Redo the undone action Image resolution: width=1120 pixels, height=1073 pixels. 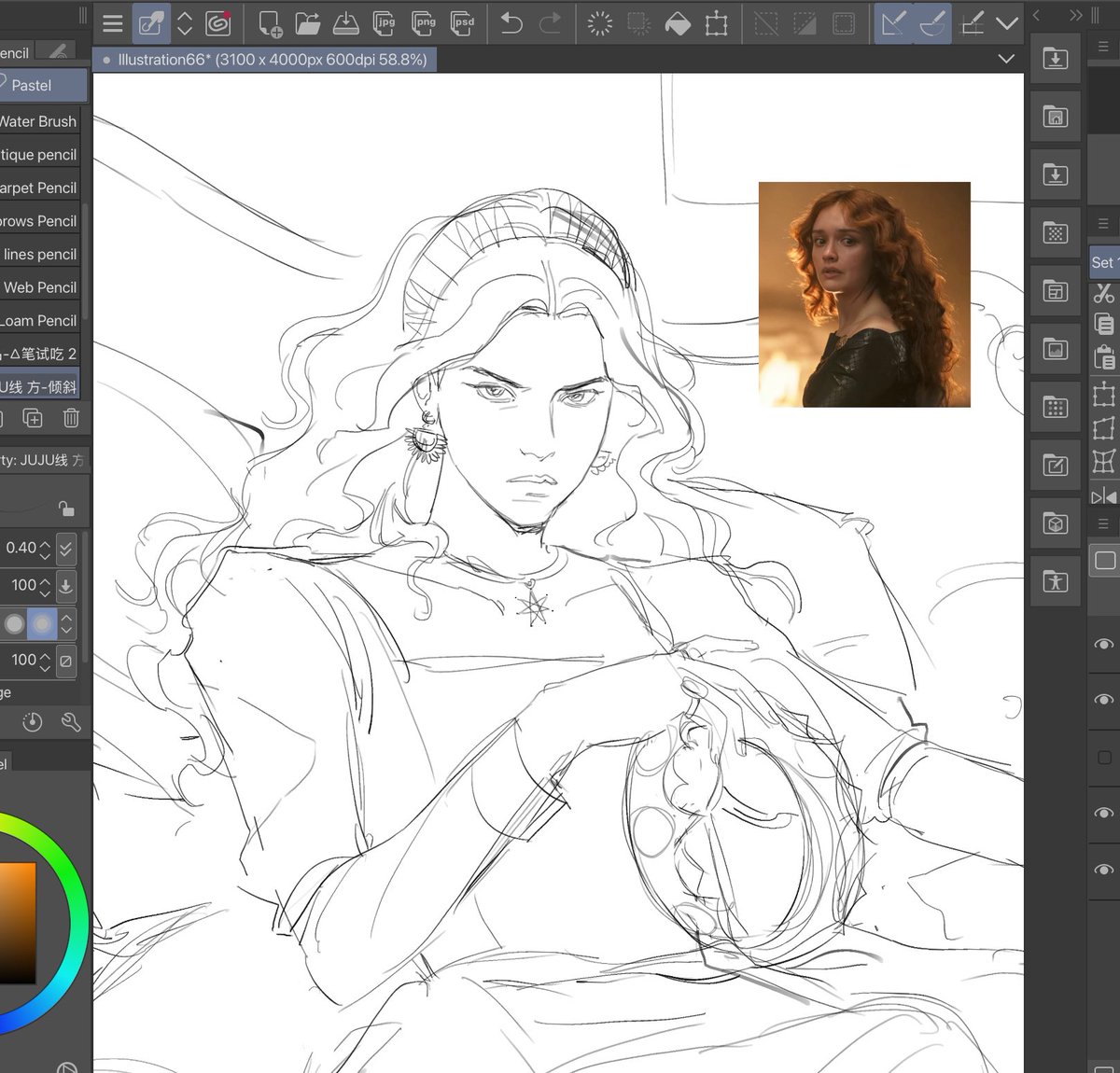[551, 24]
